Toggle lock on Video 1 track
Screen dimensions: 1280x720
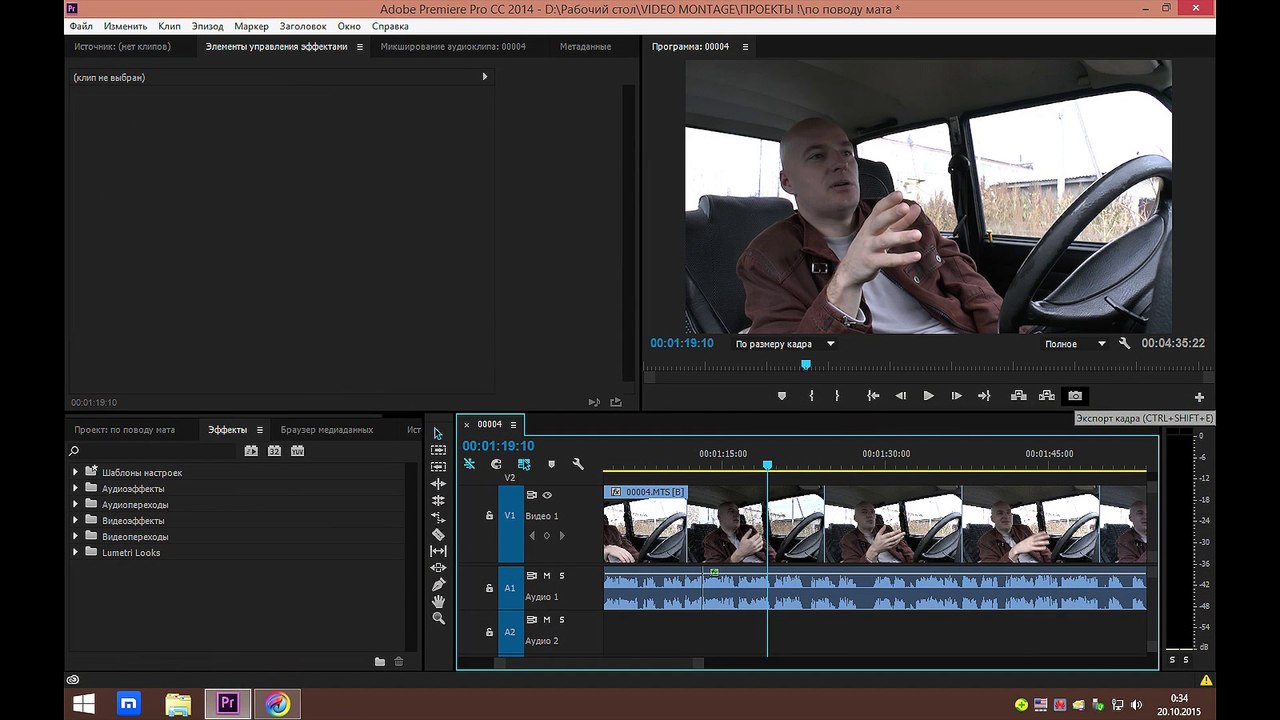pyautogui.click(x=489, y=516)
